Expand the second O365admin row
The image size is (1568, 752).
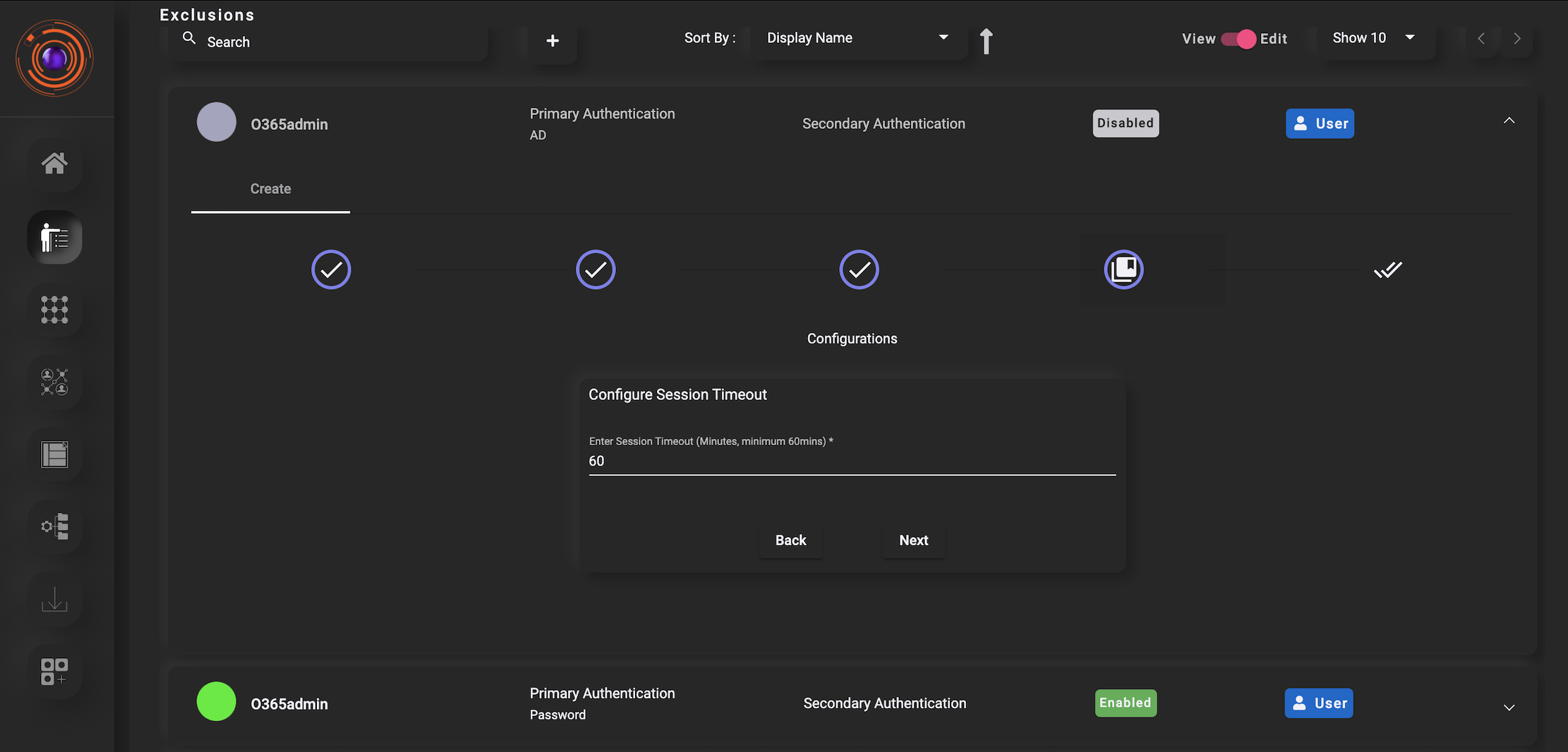[x=1509, y=708]
